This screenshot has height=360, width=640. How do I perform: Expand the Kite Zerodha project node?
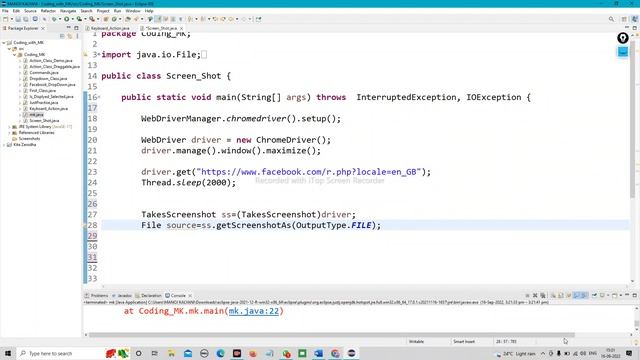point(4,144)
